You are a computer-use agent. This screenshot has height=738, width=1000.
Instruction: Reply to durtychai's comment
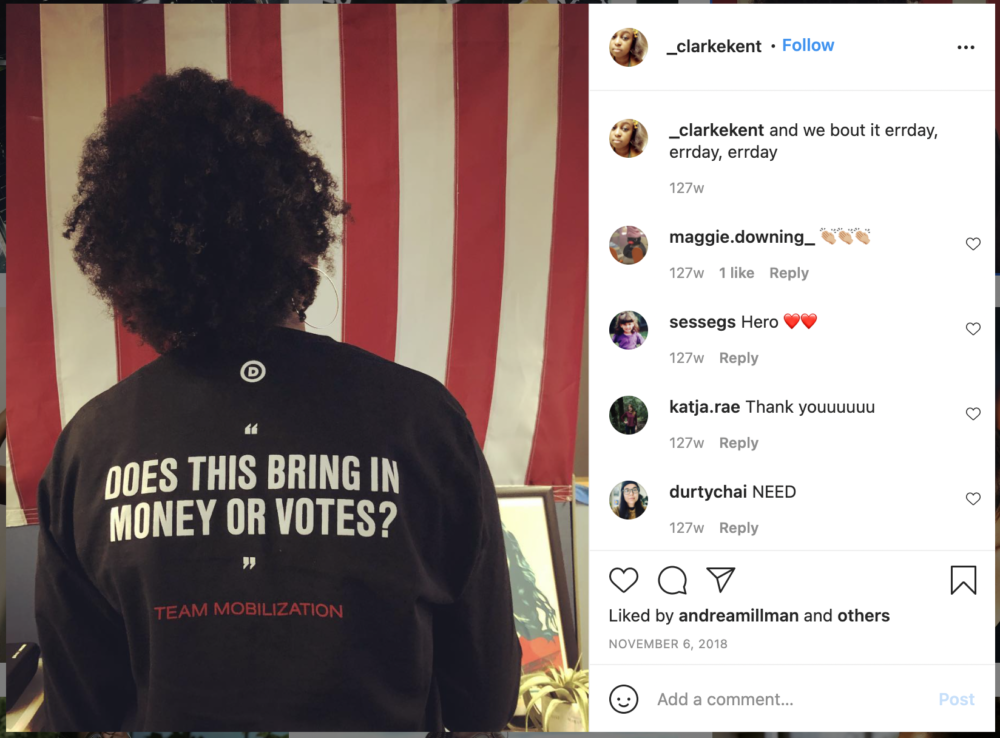739,528
